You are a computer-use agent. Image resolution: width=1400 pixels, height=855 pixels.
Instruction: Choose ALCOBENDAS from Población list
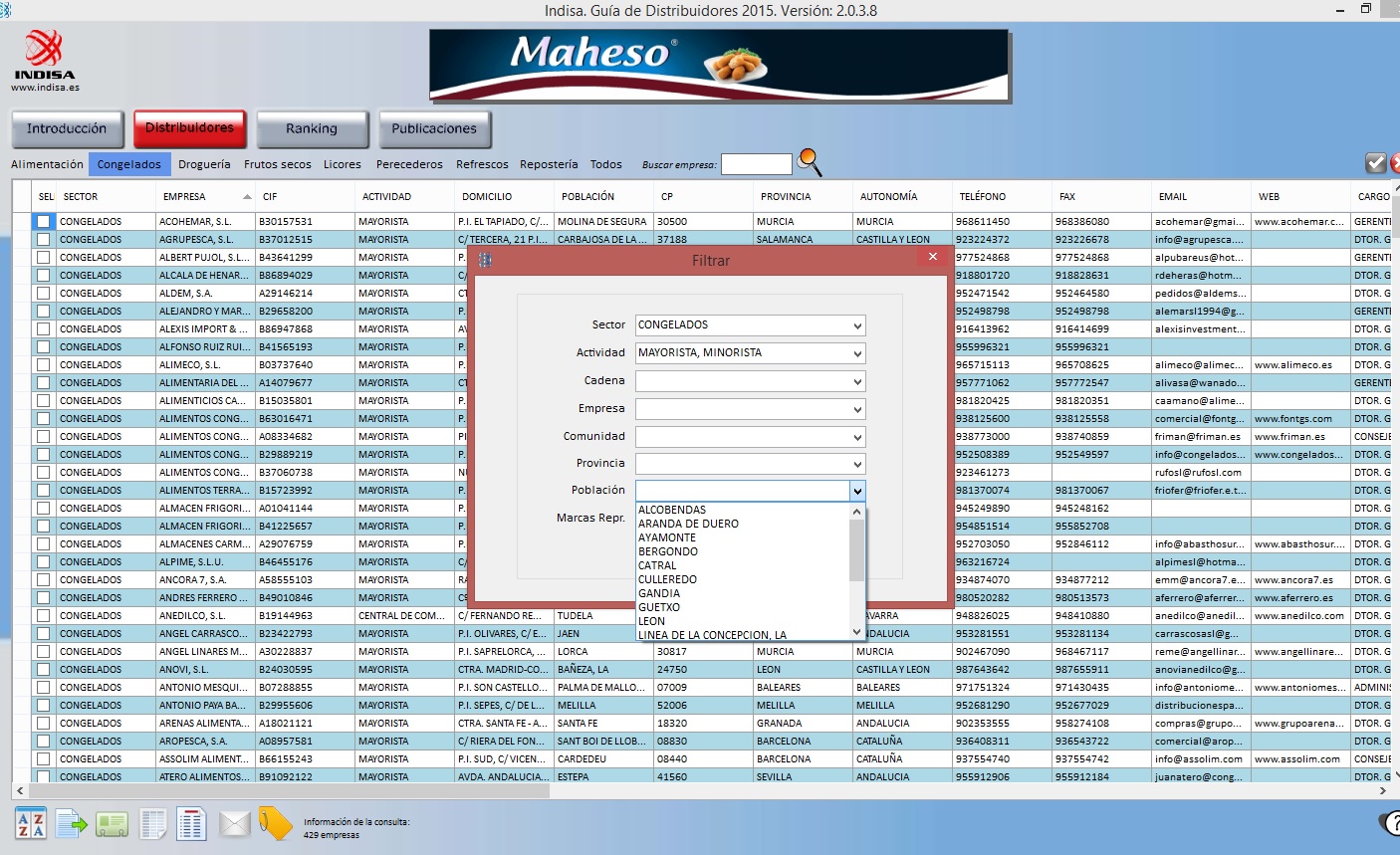743,510
